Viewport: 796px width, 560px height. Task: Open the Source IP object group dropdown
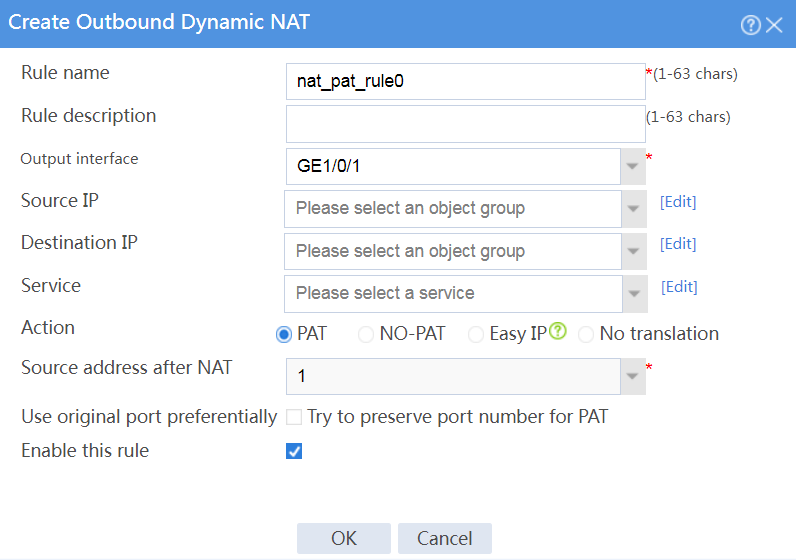click(634, 209)
